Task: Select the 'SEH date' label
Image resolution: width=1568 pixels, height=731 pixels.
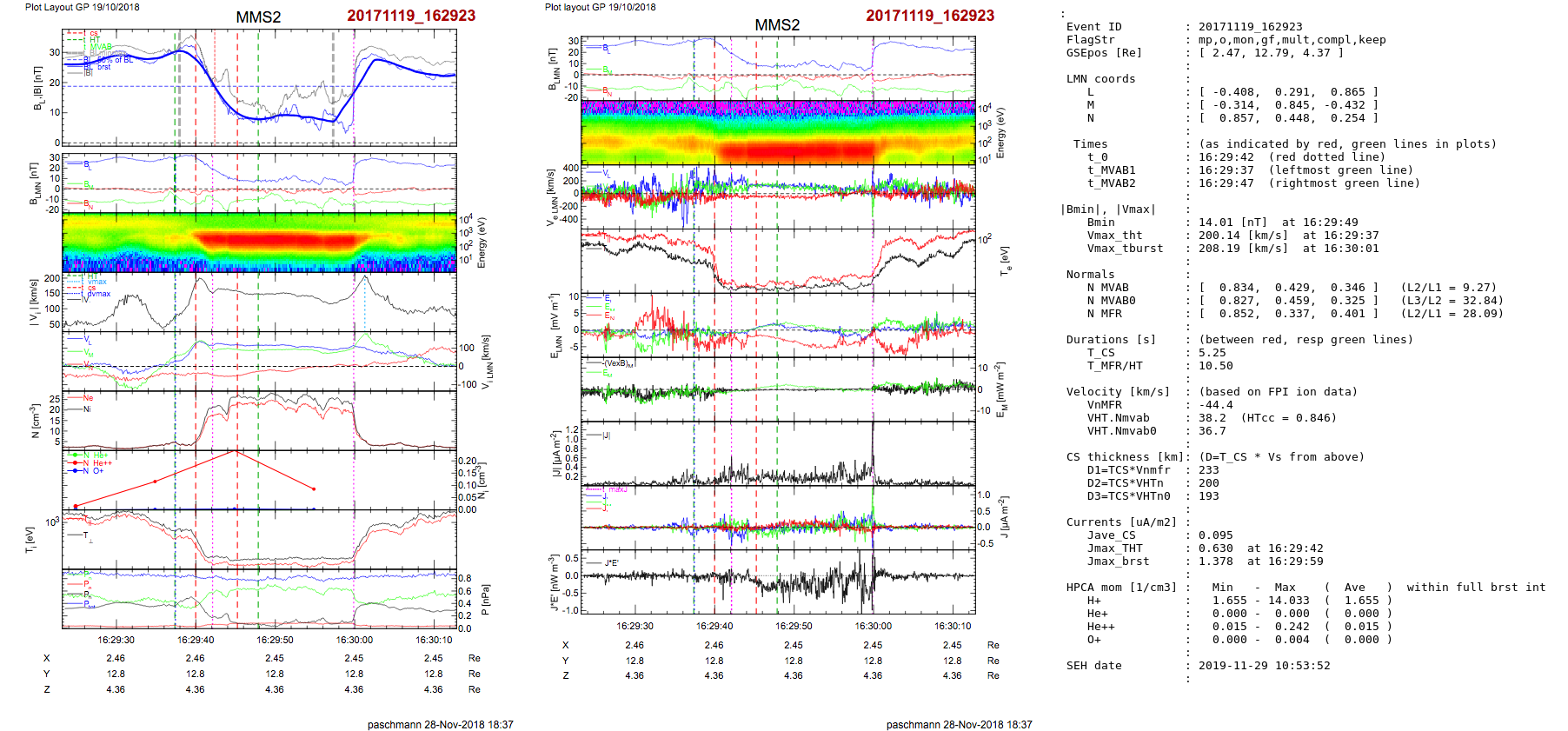Action: click(x=1093, y=666)
